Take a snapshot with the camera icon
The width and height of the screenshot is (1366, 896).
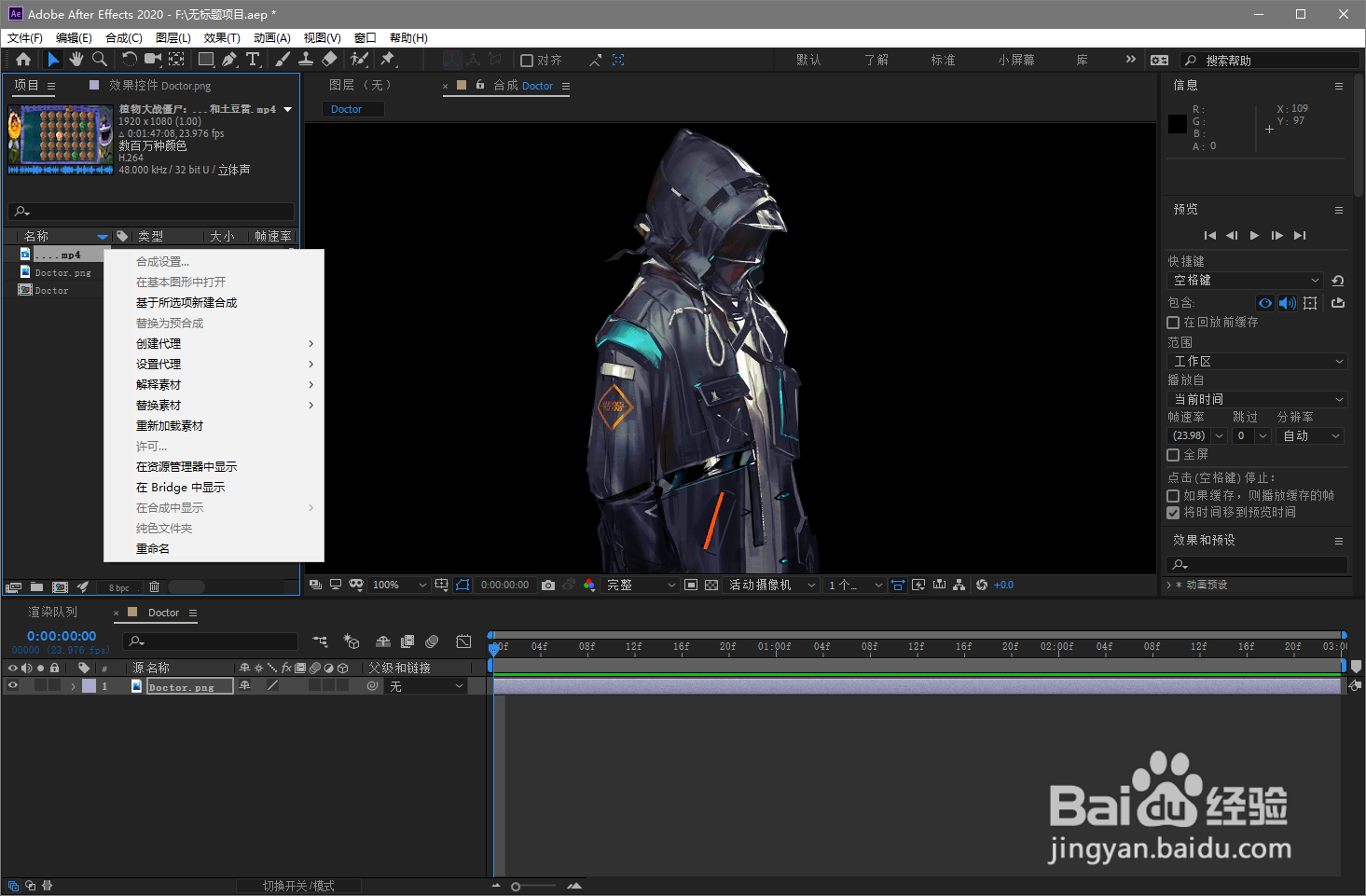pyautogui.click(x=548, y=586)
